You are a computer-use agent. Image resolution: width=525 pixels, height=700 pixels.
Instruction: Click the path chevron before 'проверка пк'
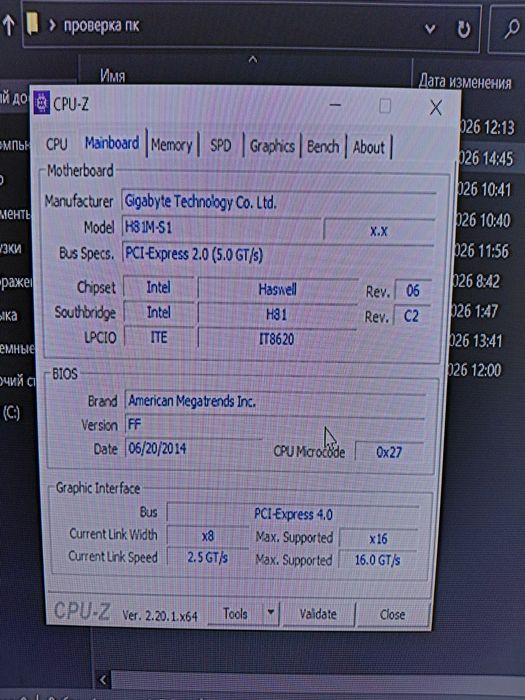tap(52, 25)
